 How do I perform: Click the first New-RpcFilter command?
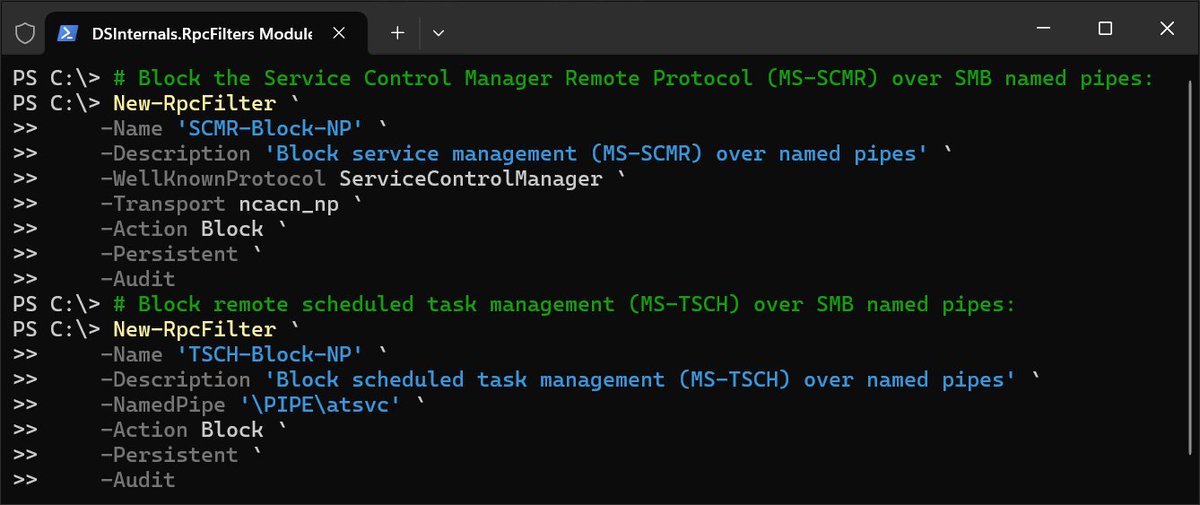[194, 103]
